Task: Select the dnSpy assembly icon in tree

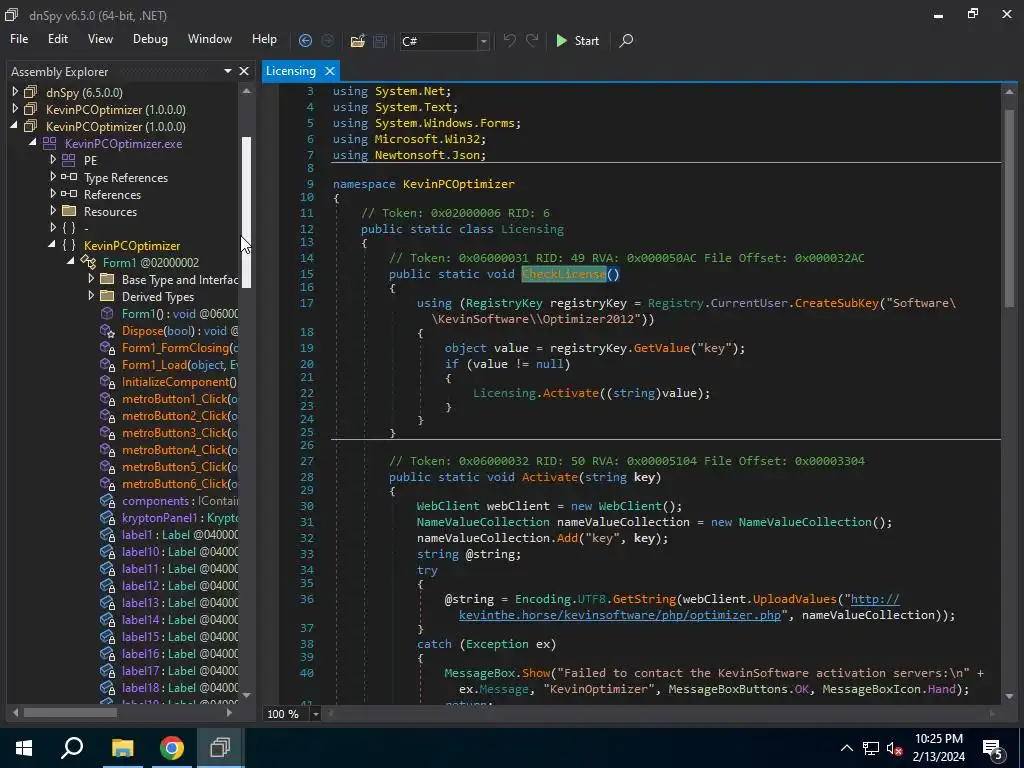Action: pos(31,92)
